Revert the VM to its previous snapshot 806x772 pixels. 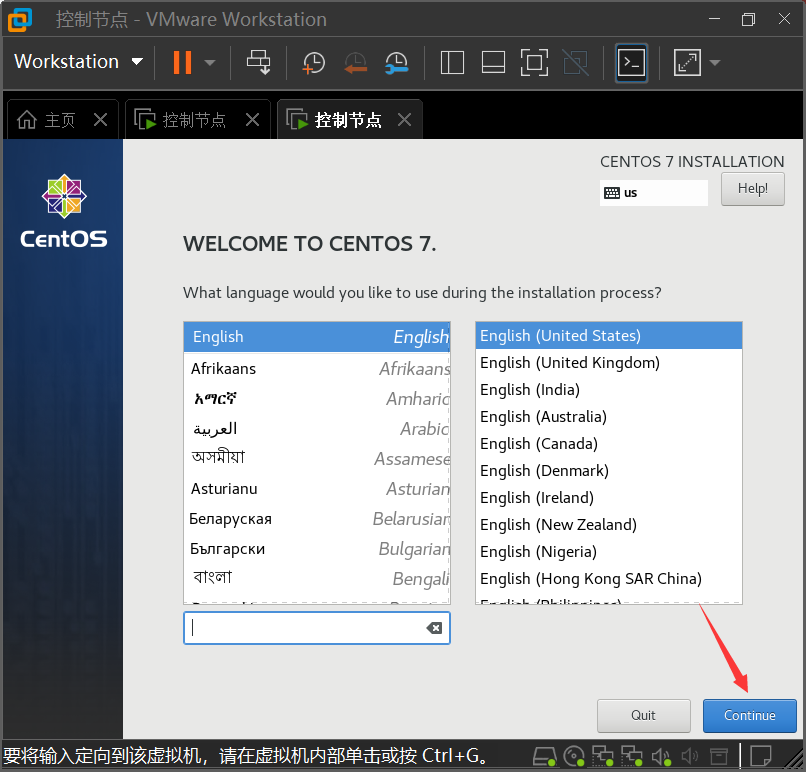pos(355,63)
